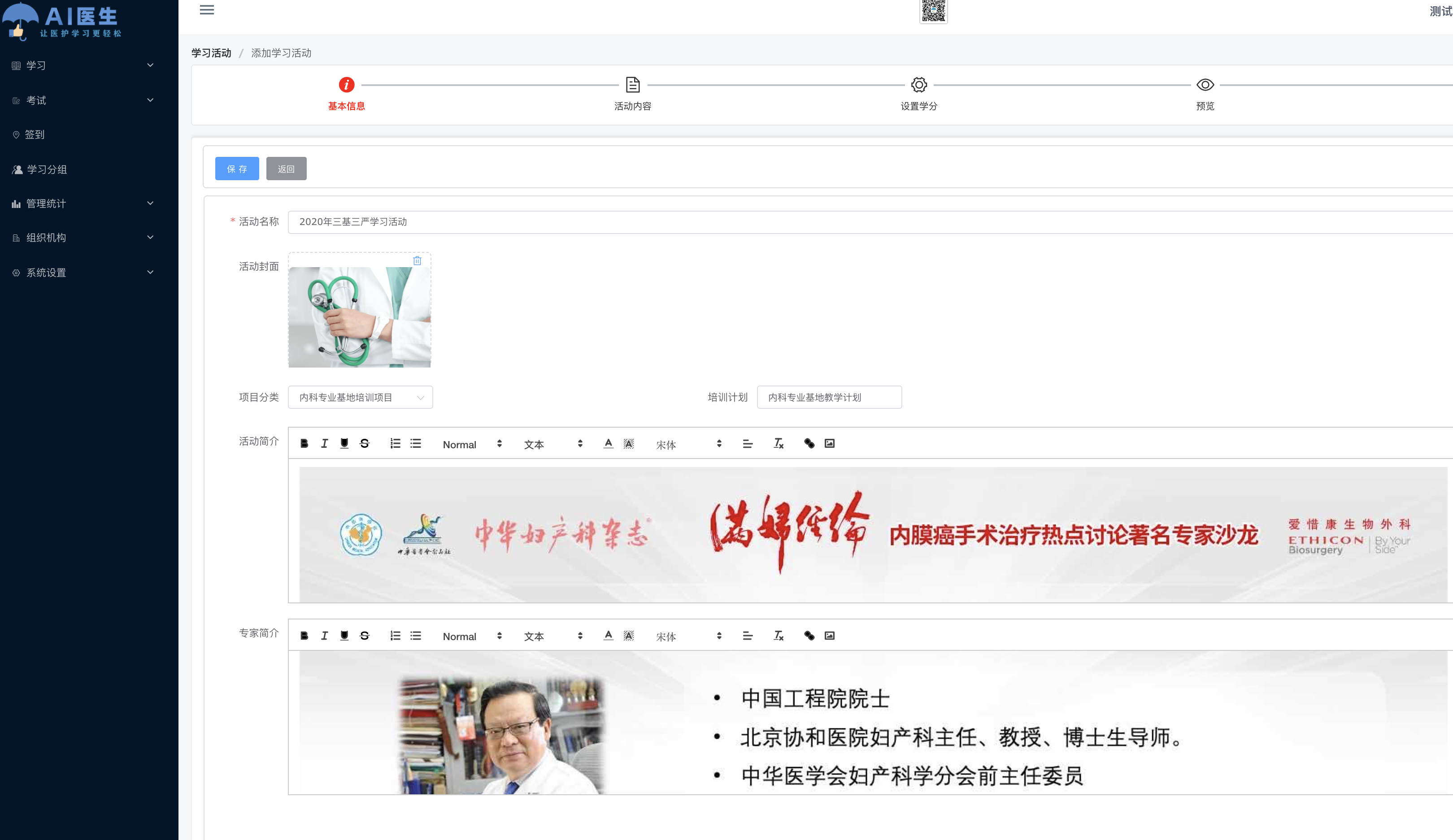Image resolution: width=1453 pixels, height=840 pixels.
Task: Click the expert photo in 专家简介 editor
Action: (x=502, y=735)
